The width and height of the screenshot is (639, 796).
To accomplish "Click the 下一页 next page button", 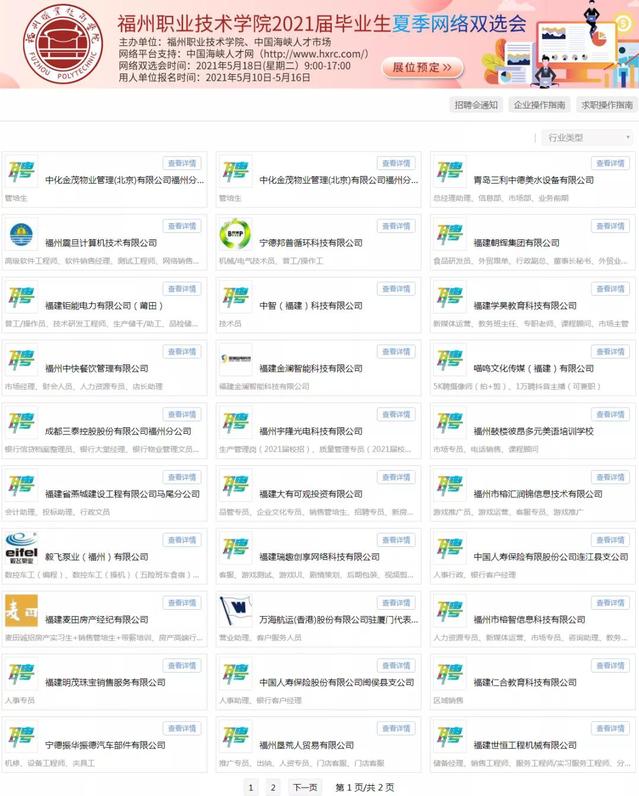I will point(305,787).
